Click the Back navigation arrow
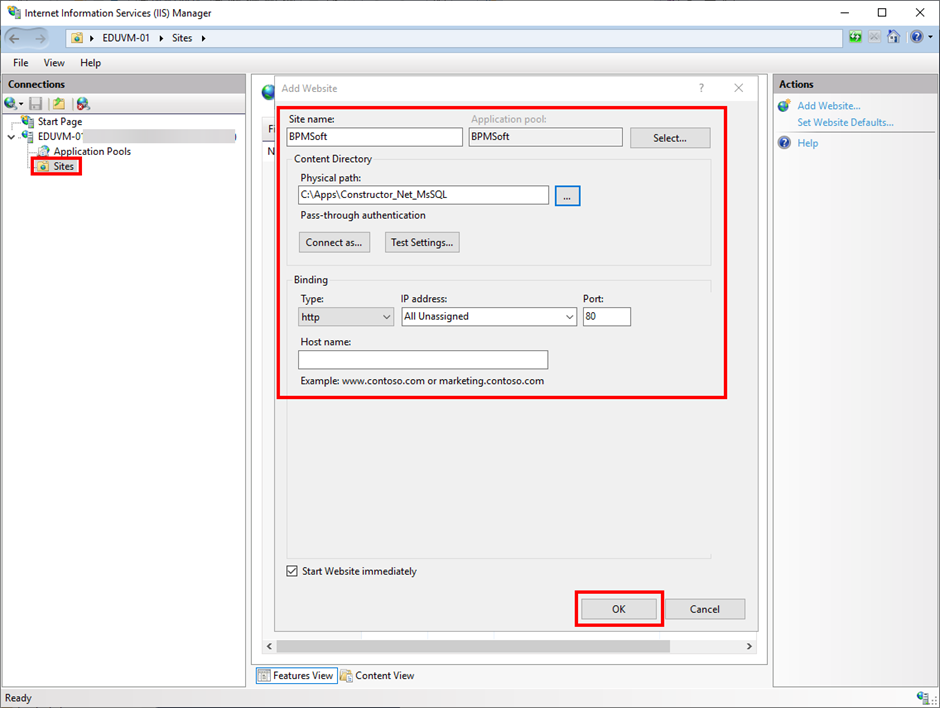 (14, 38)
